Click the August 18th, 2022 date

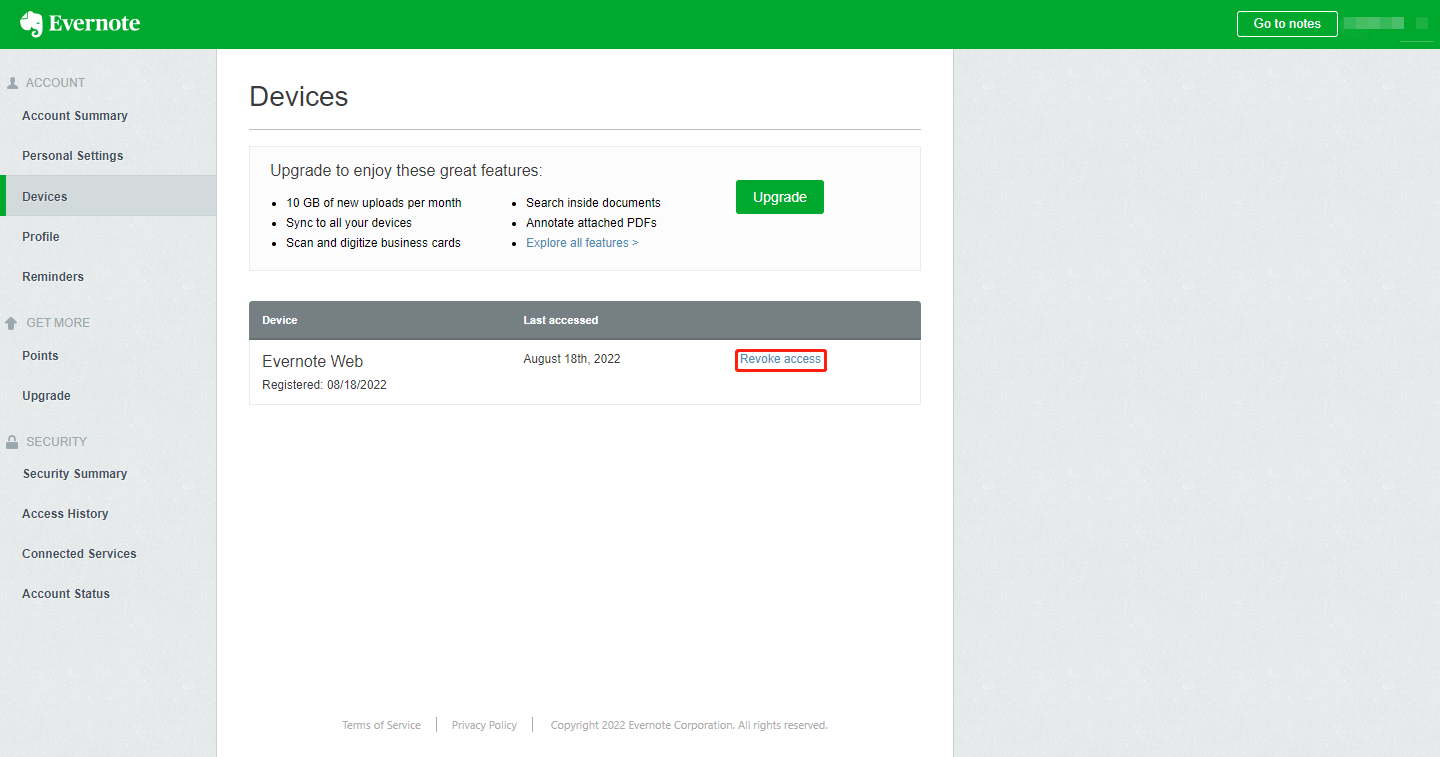(572, 359)
